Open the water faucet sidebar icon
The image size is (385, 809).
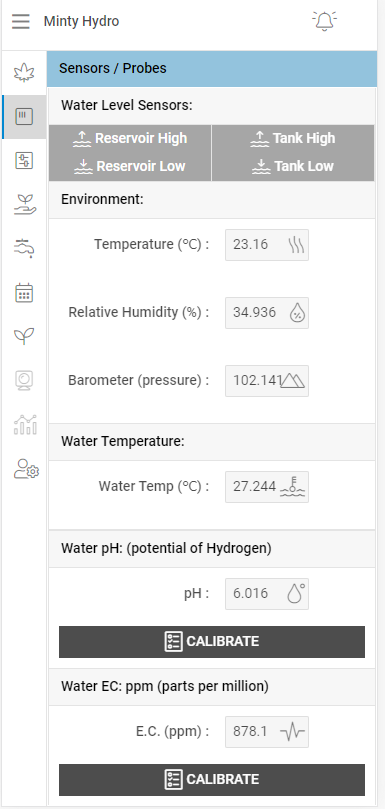24,249
